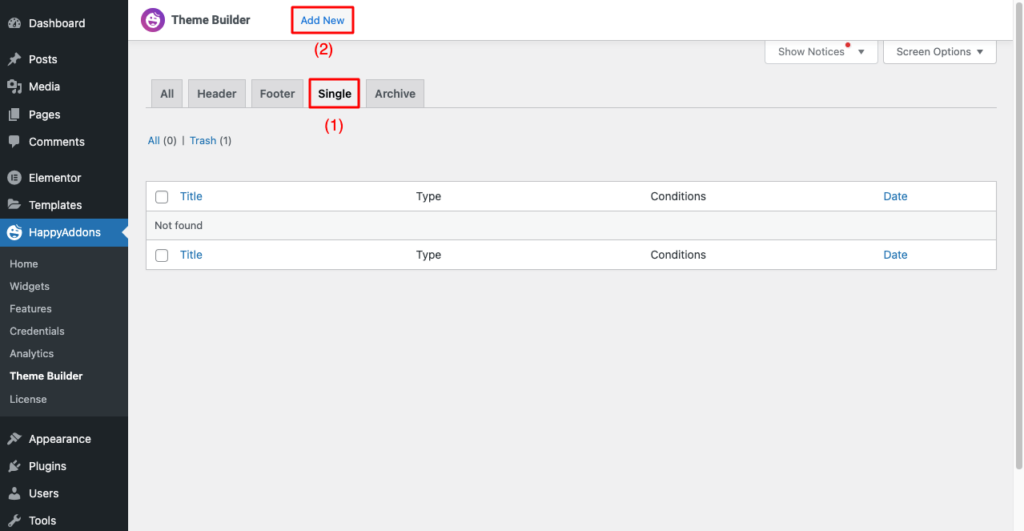
Task: Open the Features submenu item
Action: pos(31,308)
